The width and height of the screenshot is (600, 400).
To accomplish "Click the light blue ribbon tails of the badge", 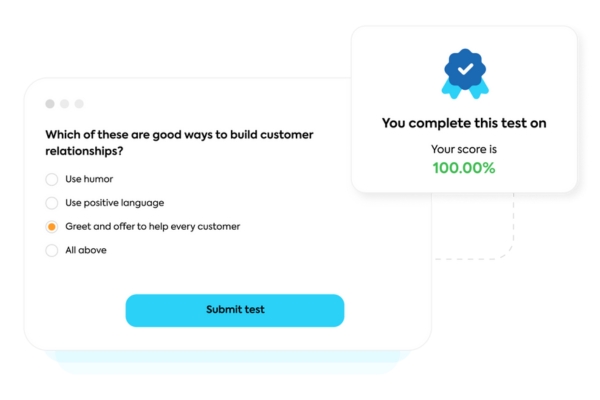I will [x=465, y=90].
